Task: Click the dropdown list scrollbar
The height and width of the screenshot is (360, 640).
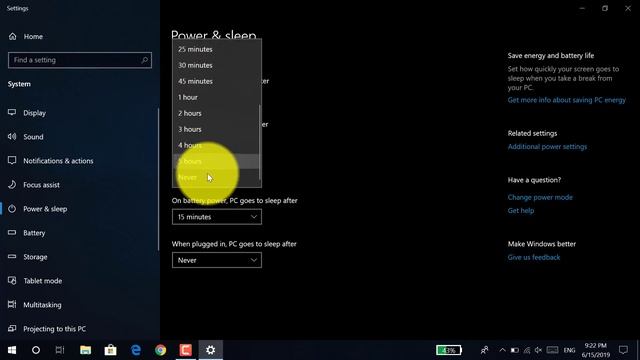Action: (260, 142)
